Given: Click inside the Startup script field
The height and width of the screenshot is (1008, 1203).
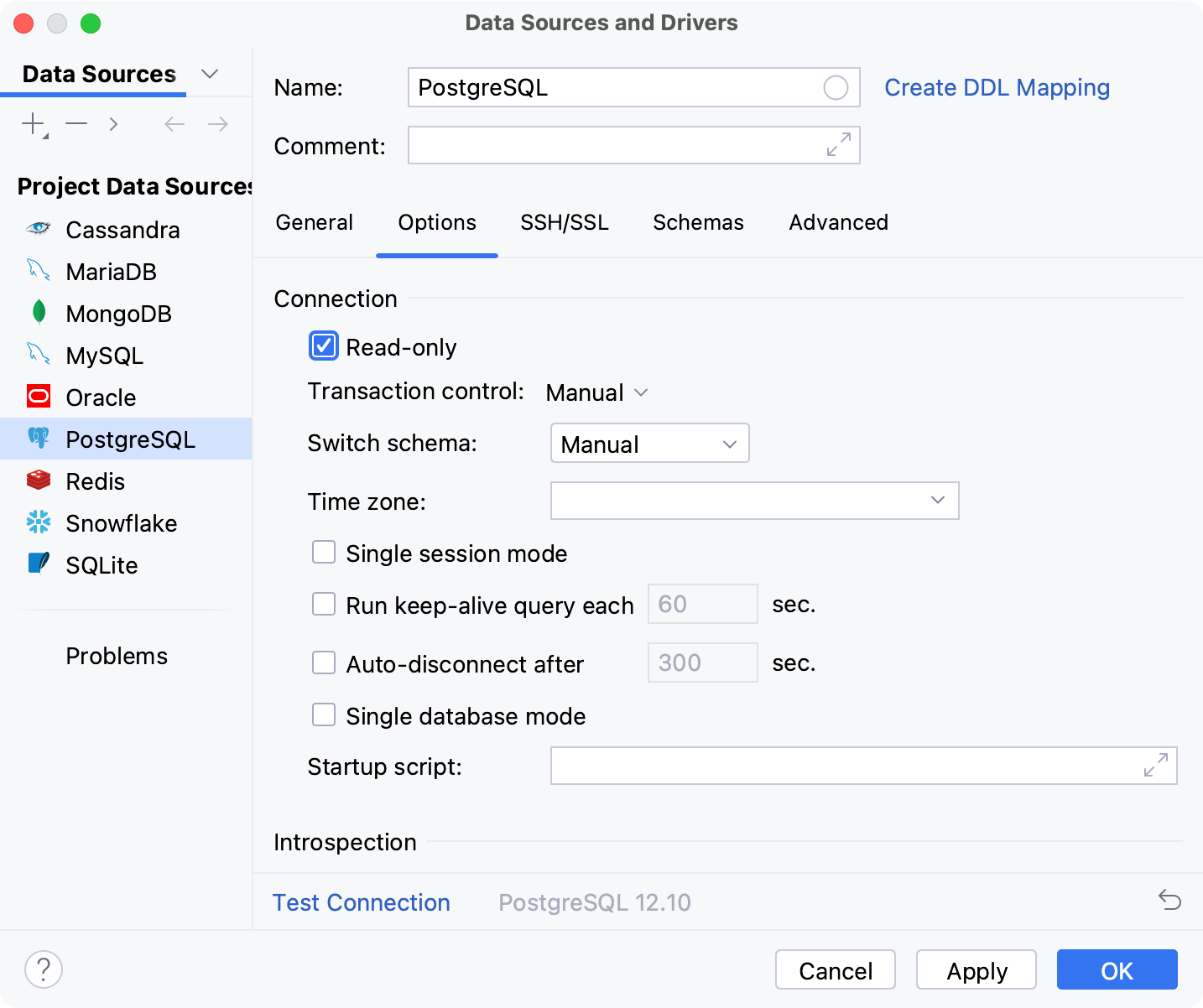Looking at the screenshot, I should click(839, 766).
